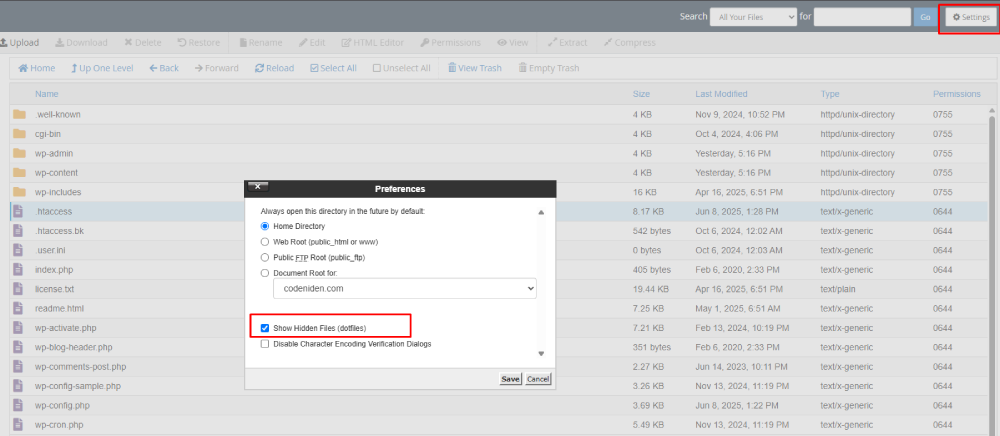Click the Restore toolbar item
The height and width of the screenshot is (436, 1000).
coord(198,43)
